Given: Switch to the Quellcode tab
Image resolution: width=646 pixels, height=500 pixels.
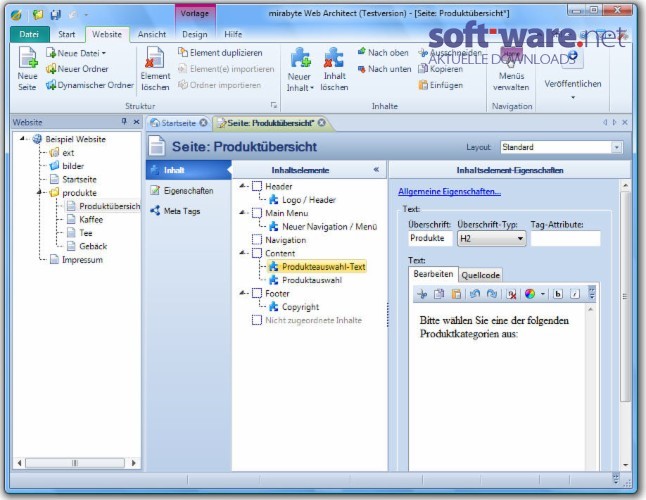Looking at the screenshot, I should pyautogui.click(x=480, y=276).
